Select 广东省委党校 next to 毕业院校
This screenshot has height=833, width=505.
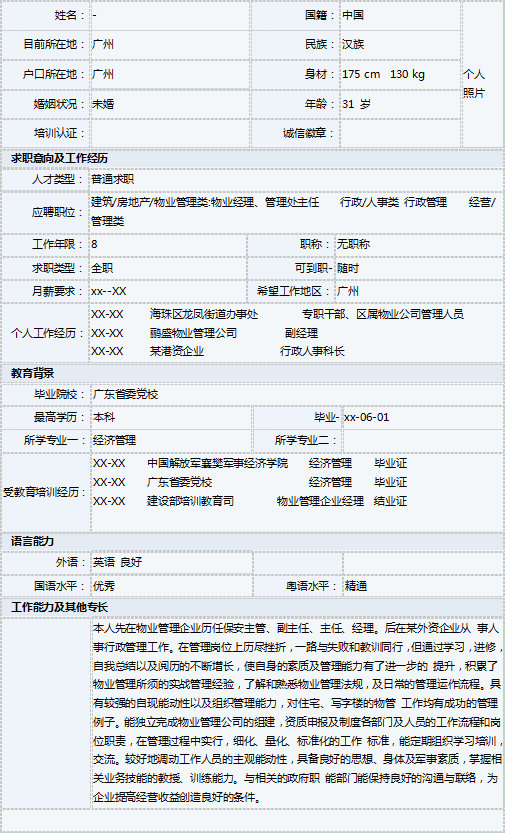point(126,394)
